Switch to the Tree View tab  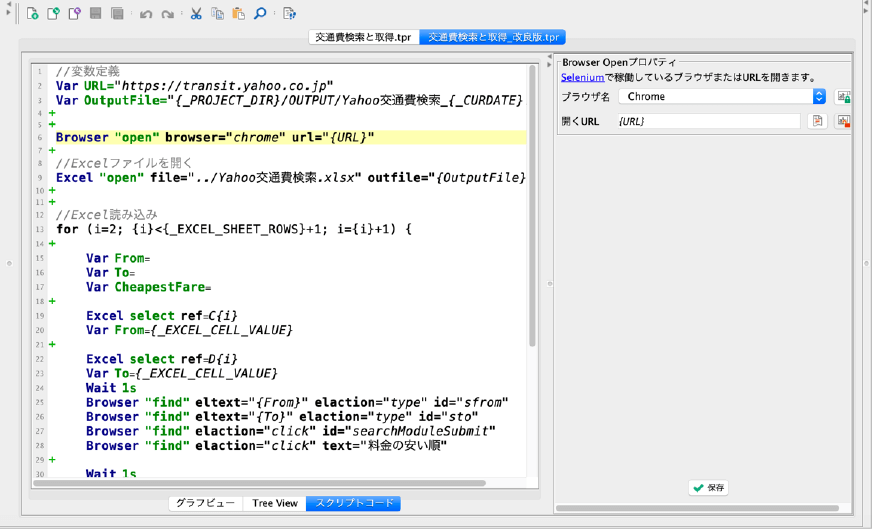[x=275, y=503]
